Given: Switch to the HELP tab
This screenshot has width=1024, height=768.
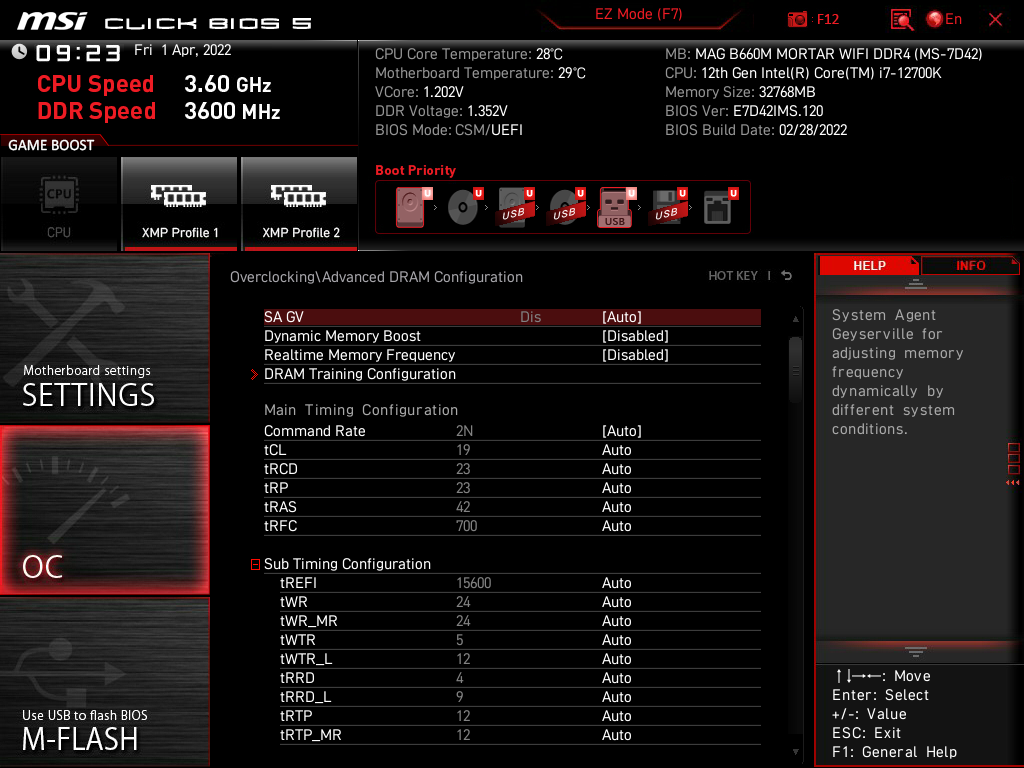Looking at the screenshot, I should click(869, 266).
